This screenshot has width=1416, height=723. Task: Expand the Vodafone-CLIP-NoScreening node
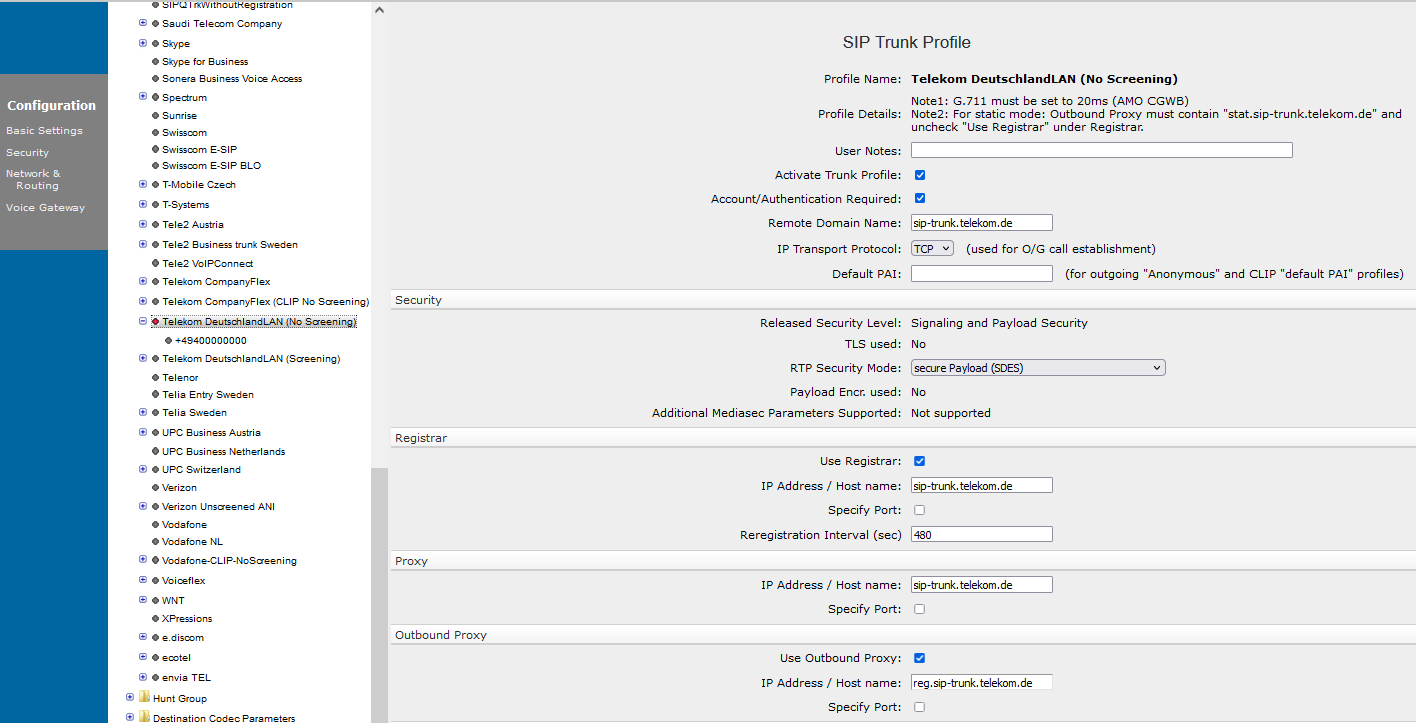(x=143, y=560)
